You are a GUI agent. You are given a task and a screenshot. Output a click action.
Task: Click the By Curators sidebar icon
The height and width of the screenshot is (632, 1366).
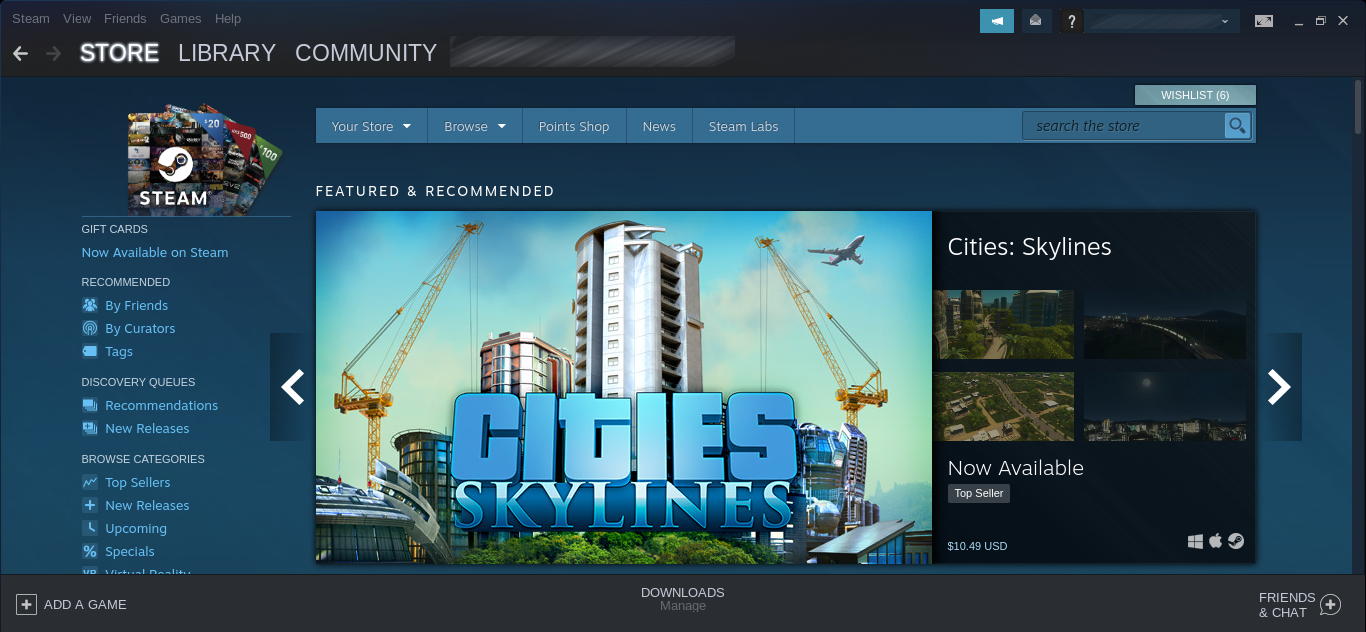90,328
